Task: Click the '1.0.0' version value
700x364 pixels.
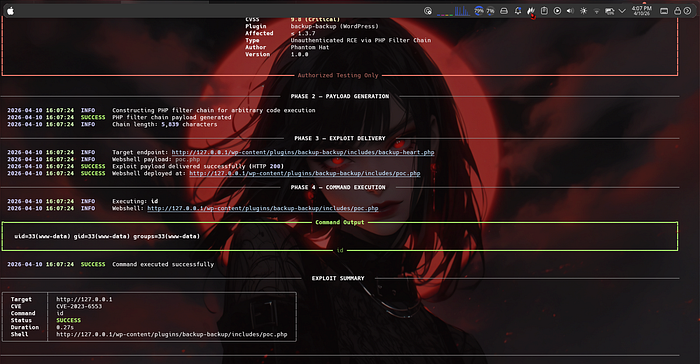Action: pos(300,54)
